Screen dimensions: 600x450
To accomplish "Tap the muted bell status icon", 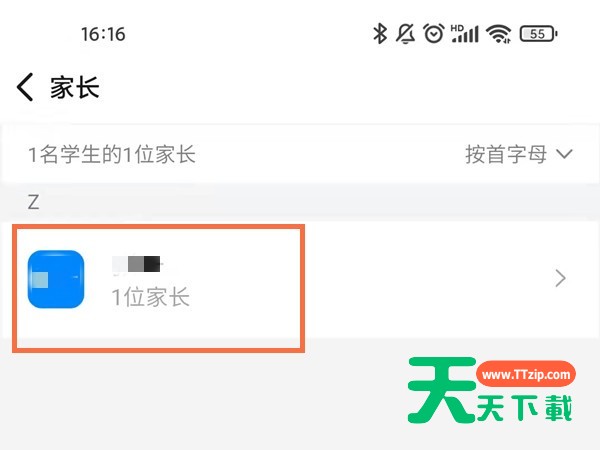I will [405, 33].
